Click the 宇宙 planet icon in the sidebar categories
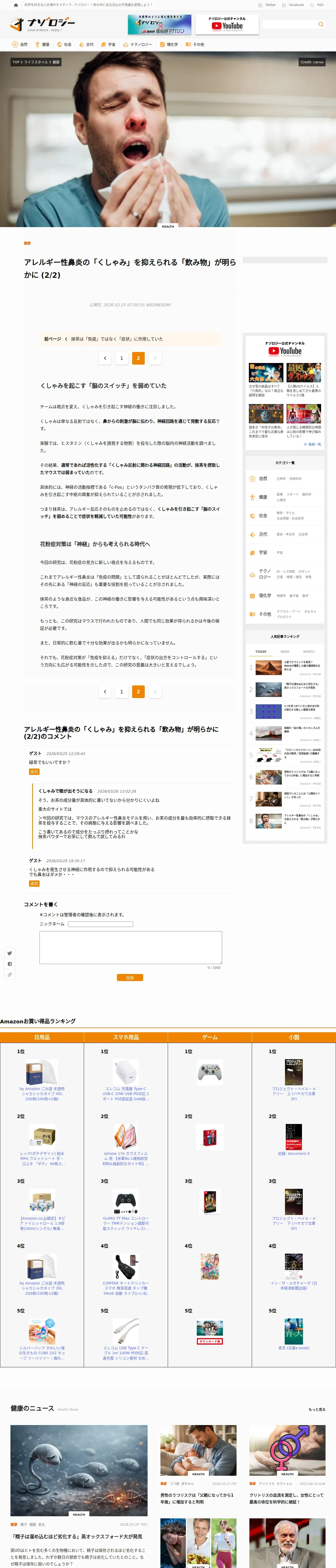 253,553
